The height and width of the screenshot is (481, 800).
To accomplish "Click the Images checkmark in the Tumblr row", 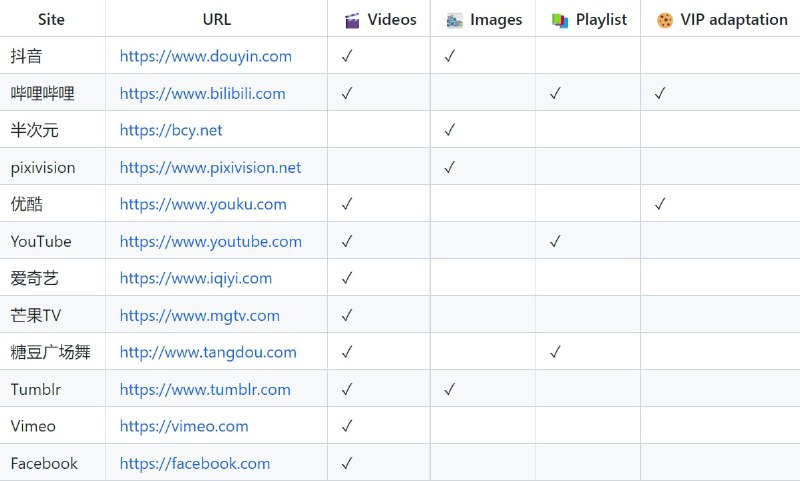I will click(449, 389).
